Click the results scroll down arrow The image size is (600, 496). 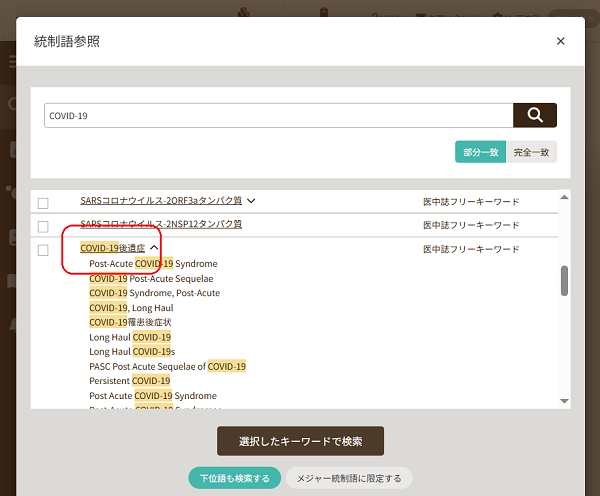coord(564,401)
